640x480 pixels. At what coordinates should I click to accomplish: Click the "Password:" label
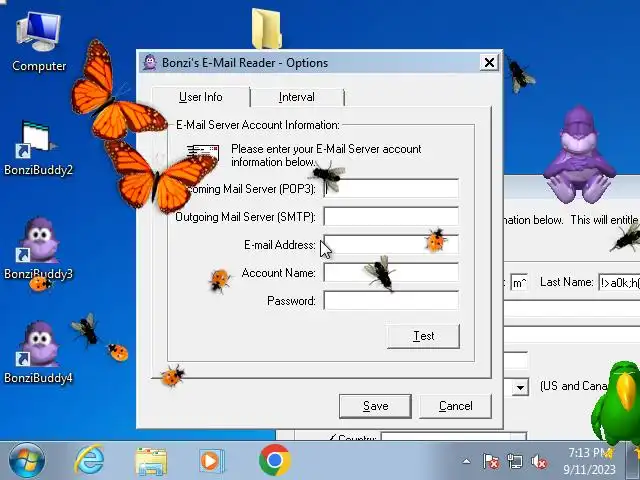pos(291,301)
